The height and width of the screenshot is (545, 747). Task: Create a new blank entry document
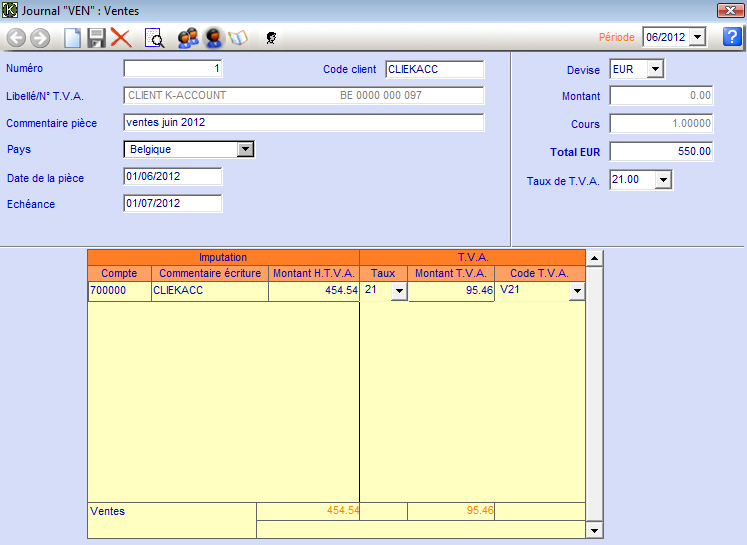tap(72, 38)
